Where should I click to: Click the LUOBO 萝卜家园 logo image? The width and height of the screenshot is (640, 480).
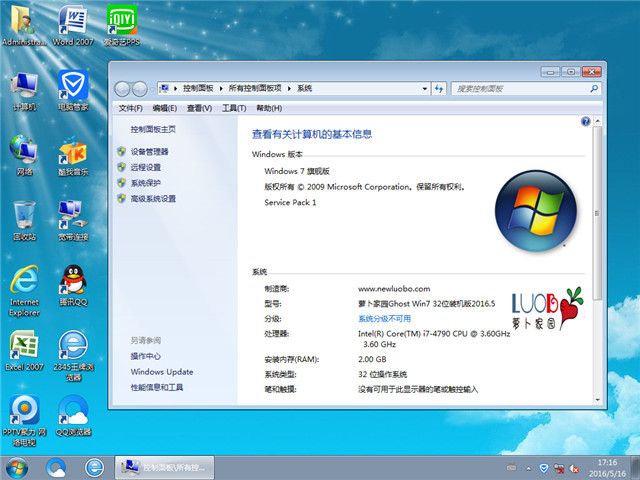coord(547,309)
